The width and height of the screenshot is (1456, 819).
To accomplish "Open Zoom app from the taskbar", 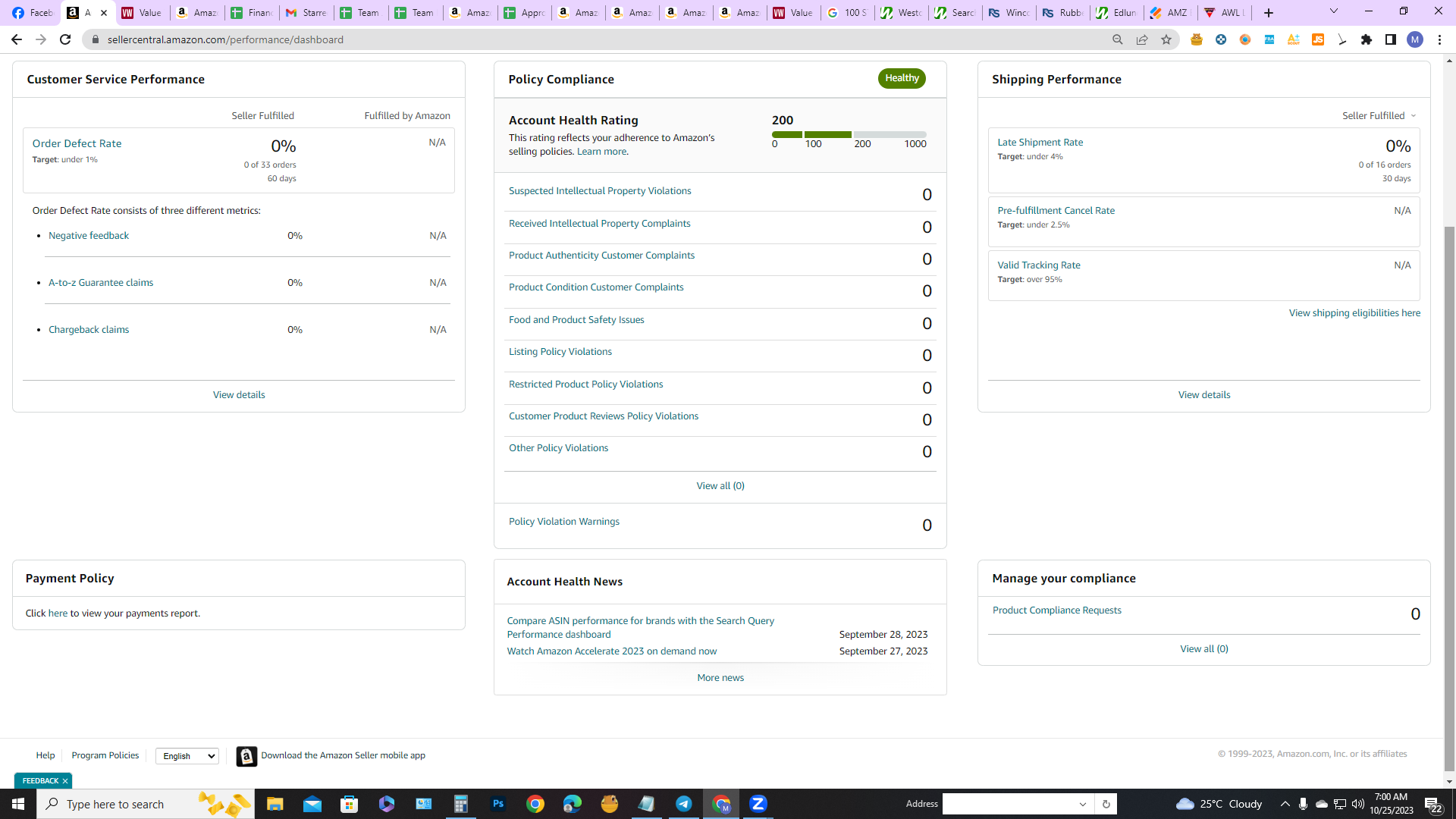I will click(758, 804).
